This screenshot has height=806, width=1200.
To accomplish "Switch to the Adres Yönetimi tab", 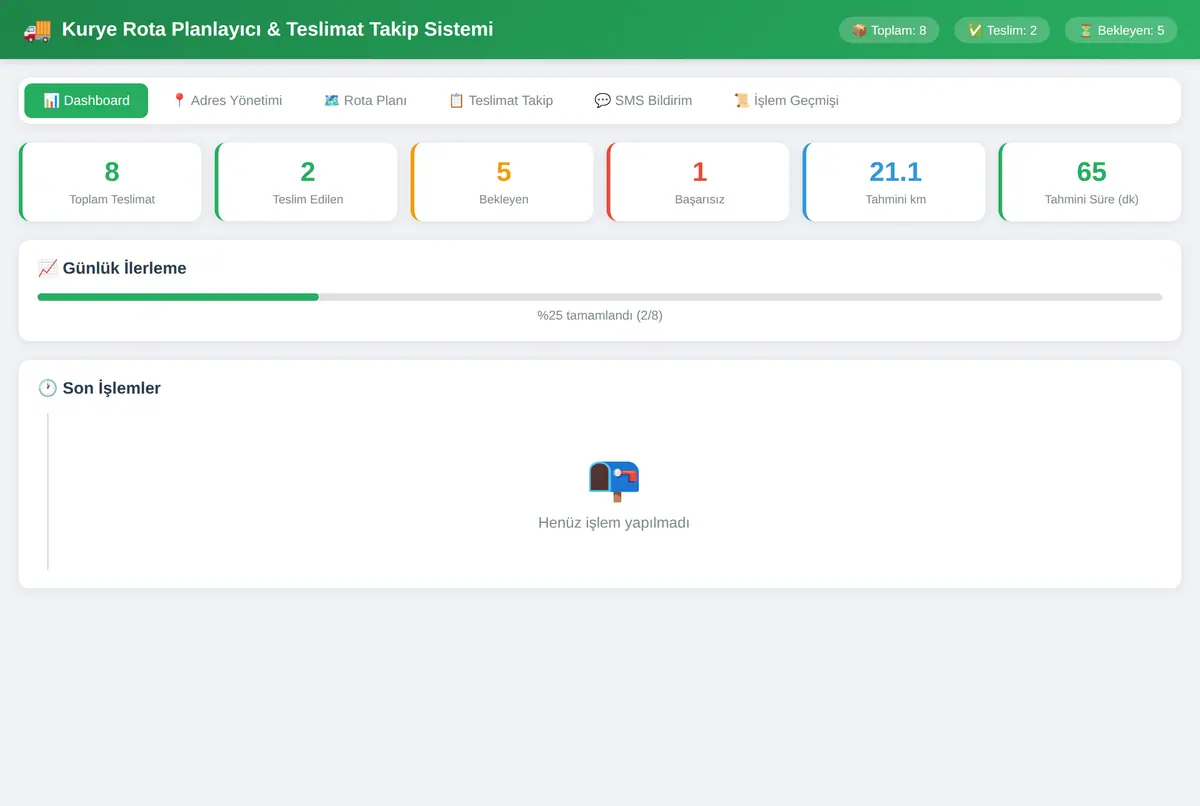I will click(x=227, y=100).
